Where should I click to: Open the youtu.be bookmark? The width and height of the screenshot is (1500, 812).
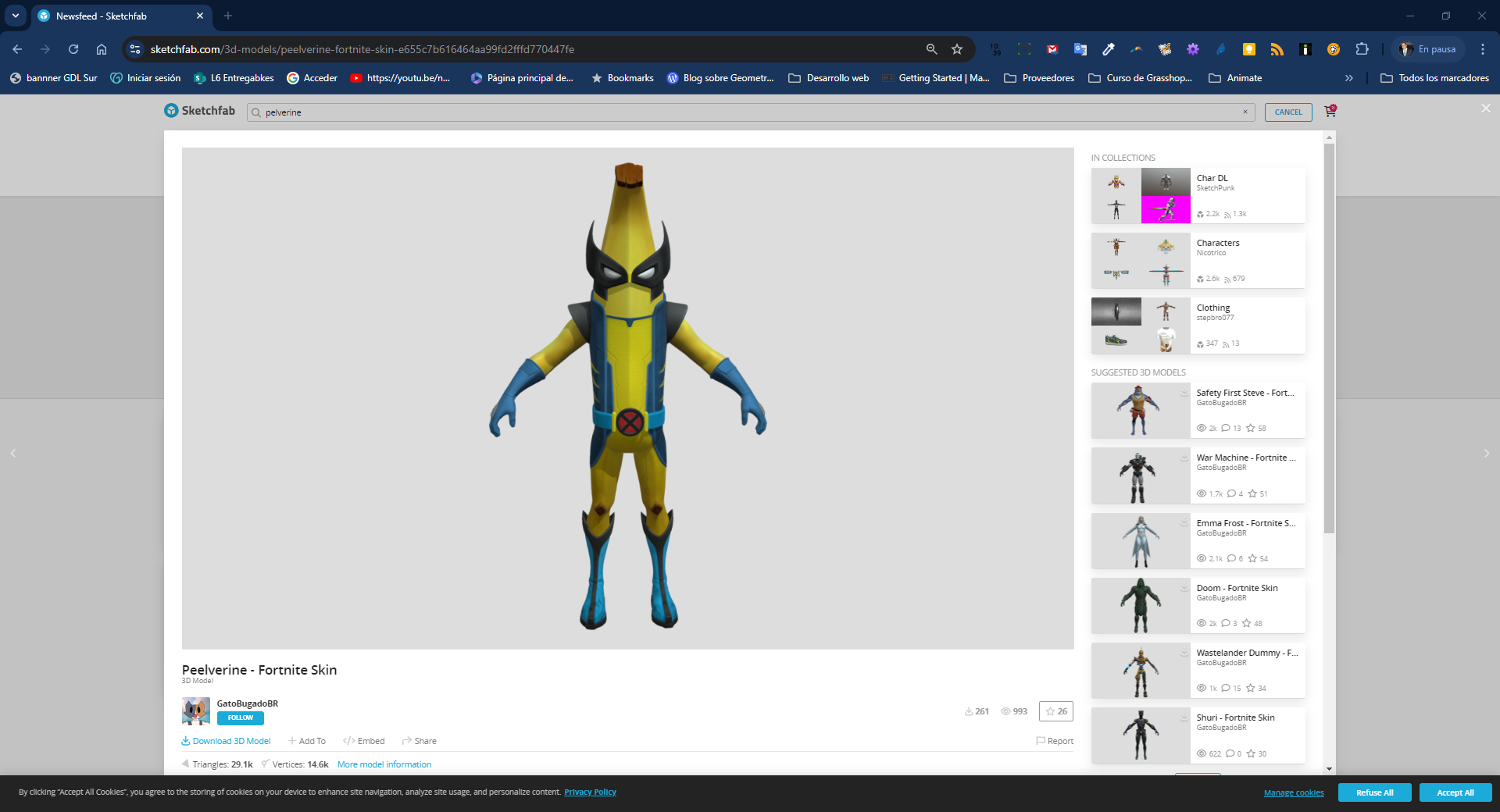tap(401, 78)
